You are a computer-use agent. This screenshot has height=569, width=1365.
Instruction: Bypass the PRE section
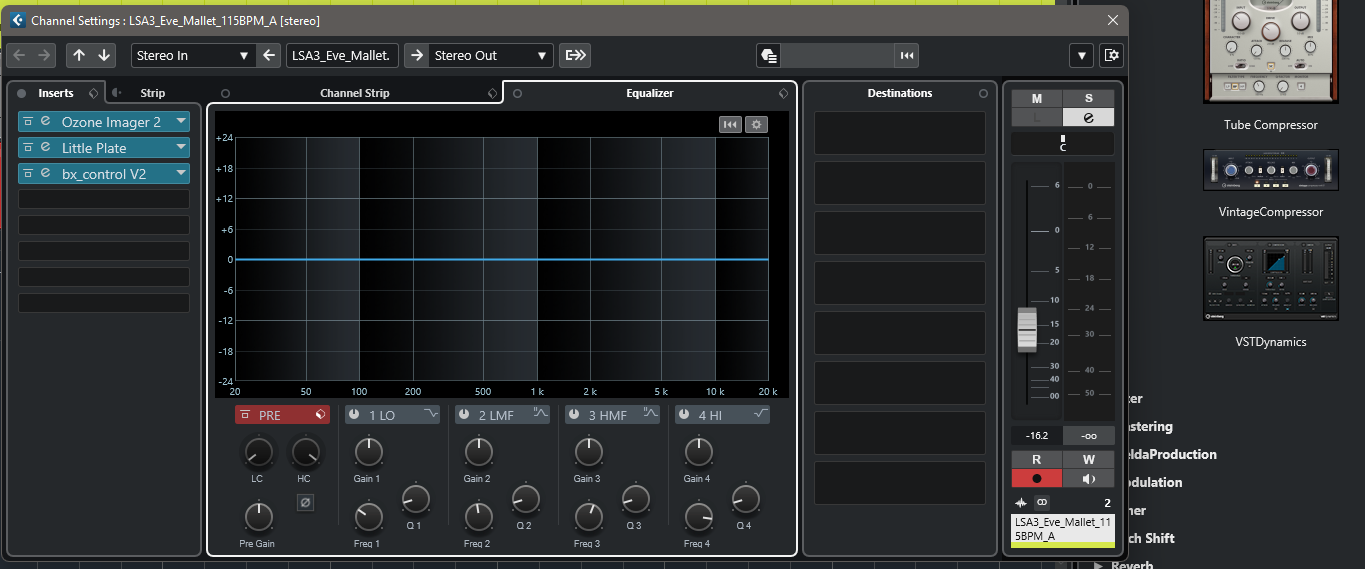point(244,415)
